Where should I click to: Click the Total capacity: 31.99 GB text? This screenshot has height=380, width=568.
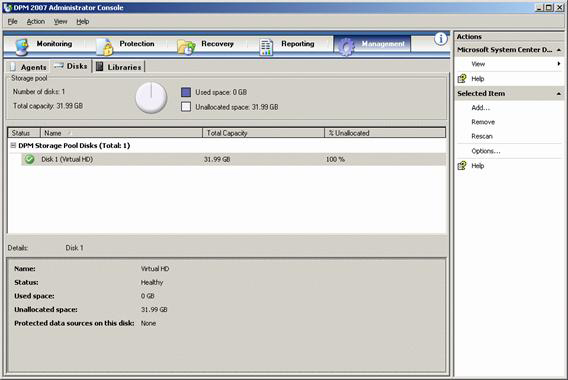point(48,106)
